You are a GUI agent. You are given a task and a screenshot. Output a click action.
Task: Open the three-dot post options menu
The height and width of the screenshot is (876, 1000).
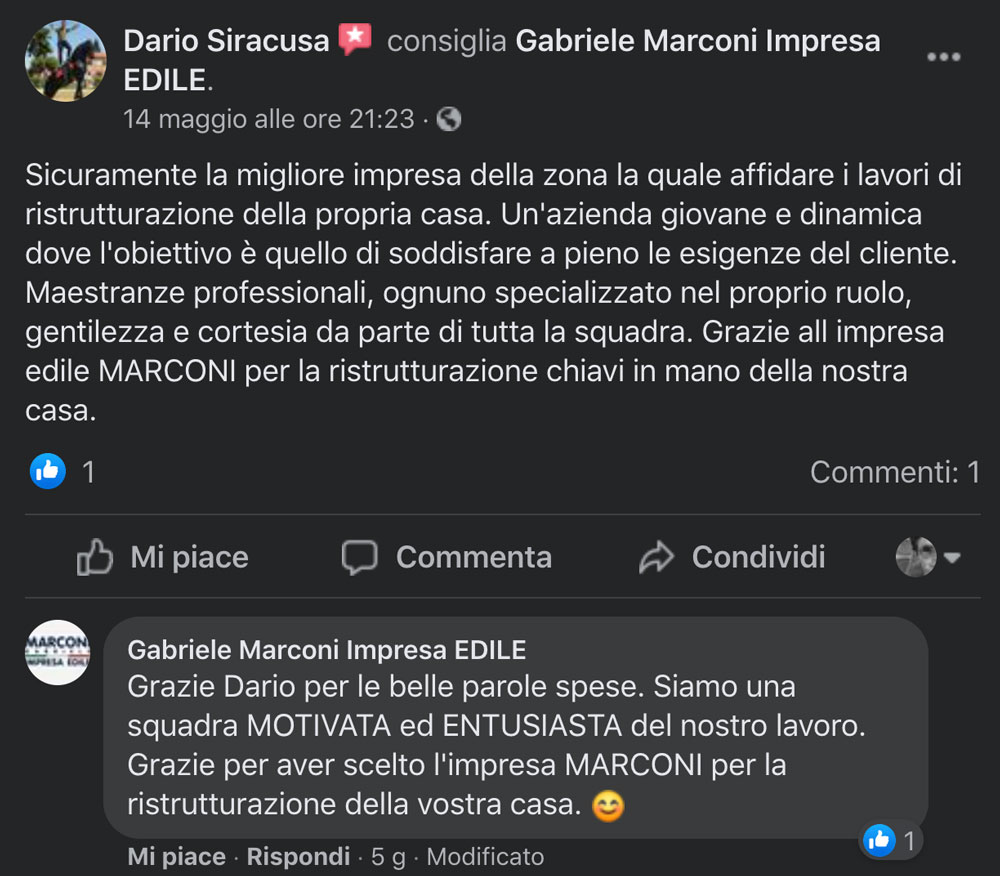coord(943,57)
